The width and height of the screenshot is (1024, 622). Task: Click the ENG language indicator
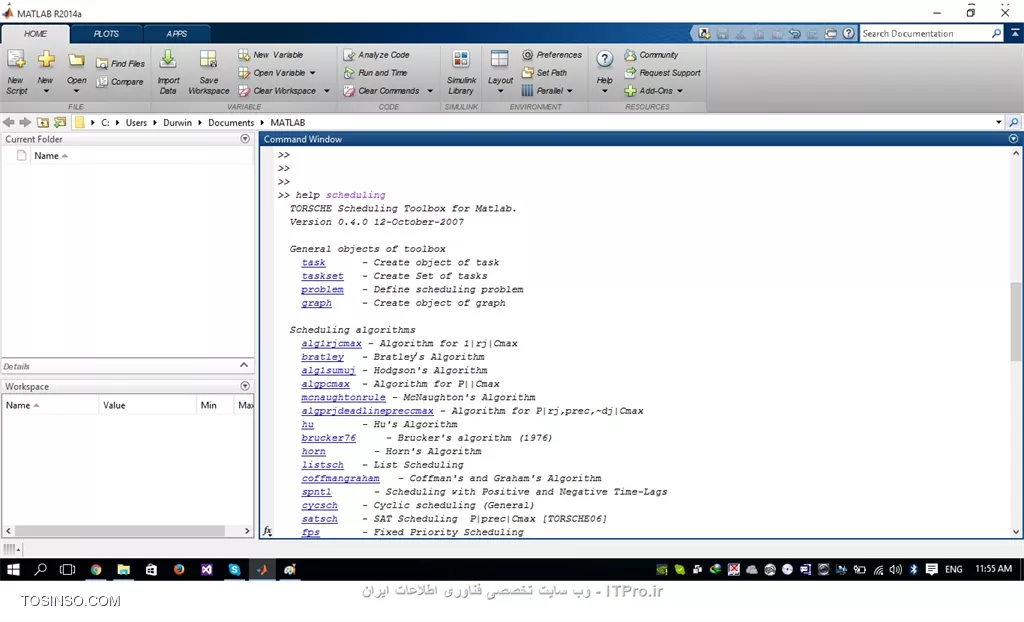tap(953, 569)
